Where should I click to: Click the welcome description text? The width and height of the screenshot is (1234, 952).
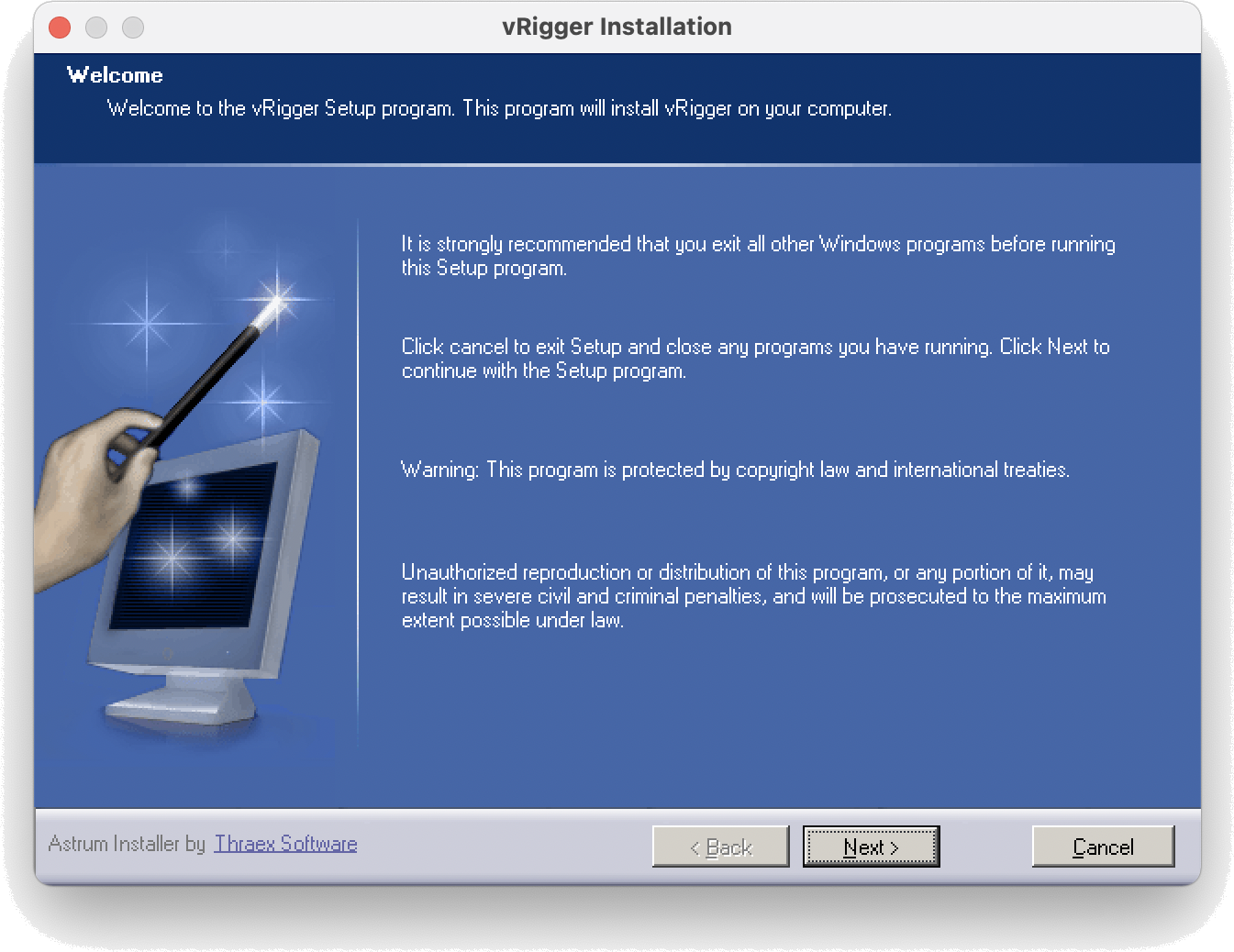pyautogui.click(x=500, y=108)
